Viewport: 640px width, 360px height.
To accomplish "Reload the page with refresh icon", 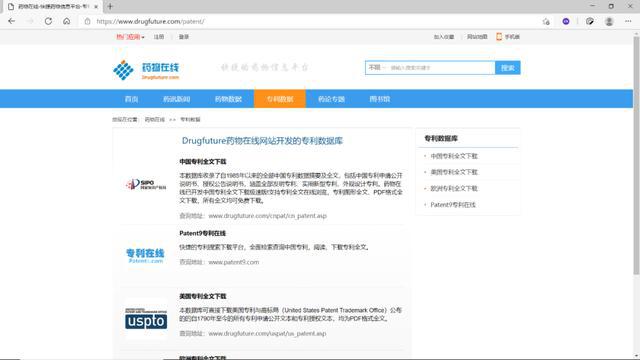I will click(48, 21).
